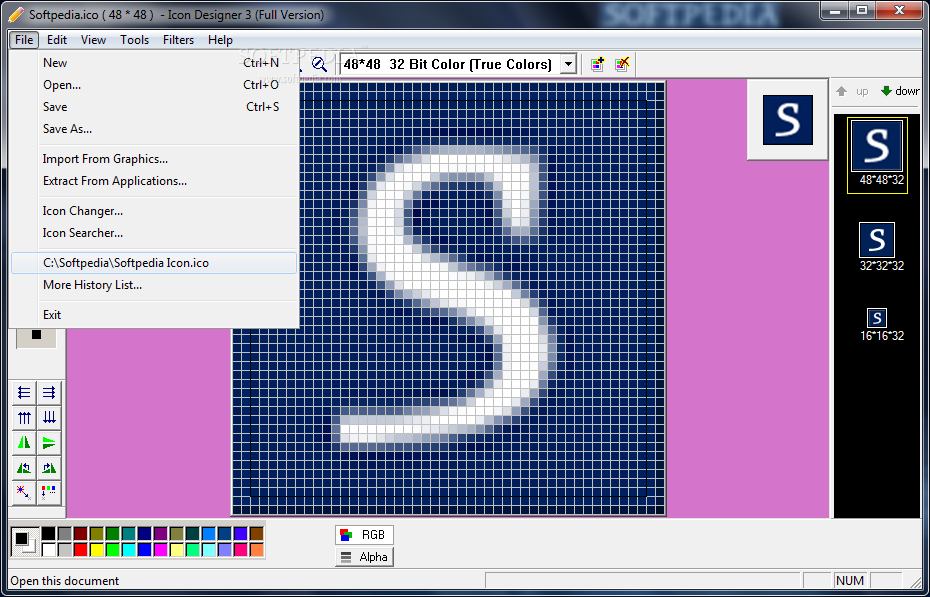This screenshot has width=930, height=597.
Task: Rotate the image counter-clockwise
Action: point(24,468)
